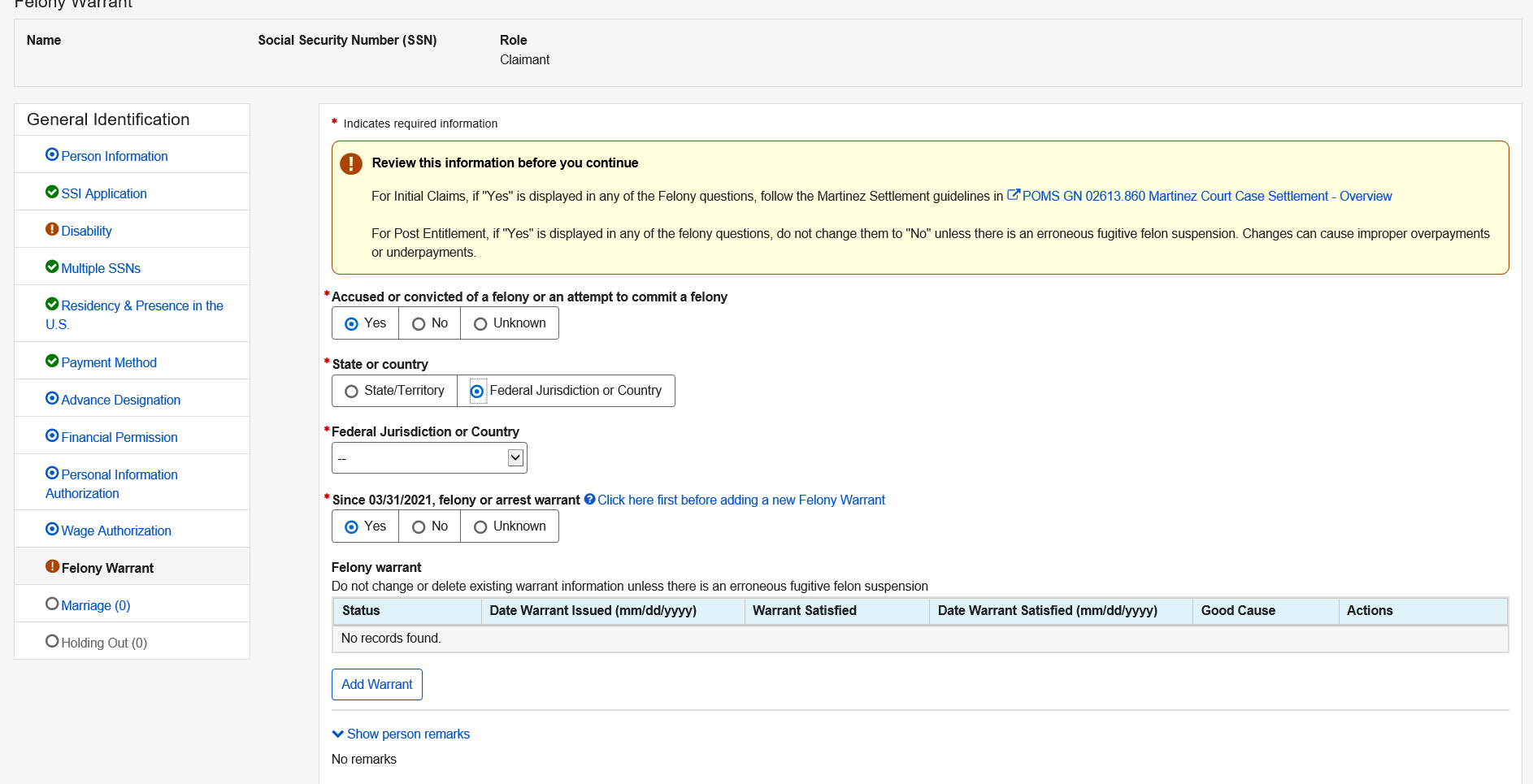Click the green checkmark icon beside Payment Method
This screenshot has width=1533, height=784.
pyautogui.click(x=52, y=362)
